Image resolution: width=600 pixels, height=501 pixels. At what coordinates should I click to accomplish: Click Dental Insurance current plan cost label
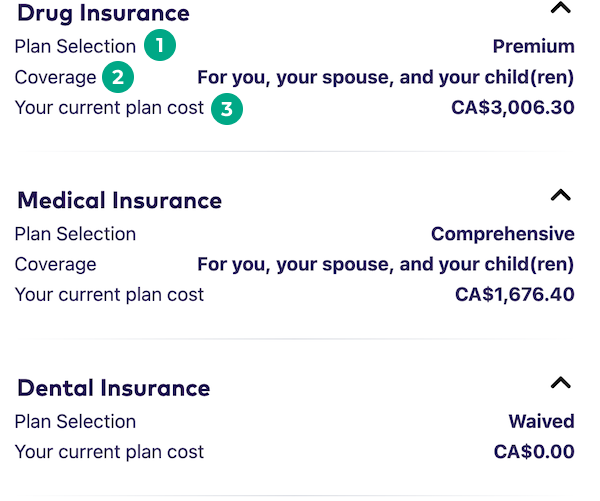[x=109, y=452]
